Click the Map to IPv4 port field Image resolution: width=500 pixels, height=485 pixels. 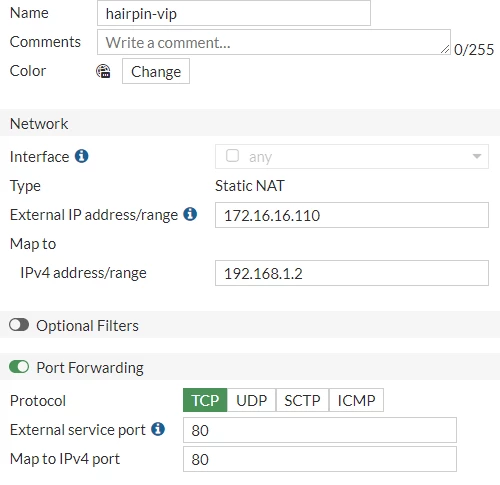coord(320,459)
